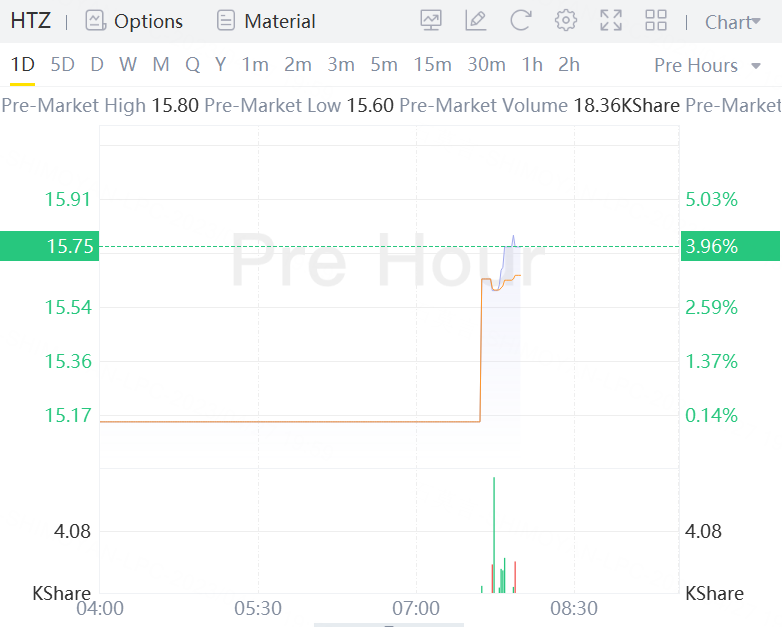
Task: Click the Material document icon
Action: 226,21
